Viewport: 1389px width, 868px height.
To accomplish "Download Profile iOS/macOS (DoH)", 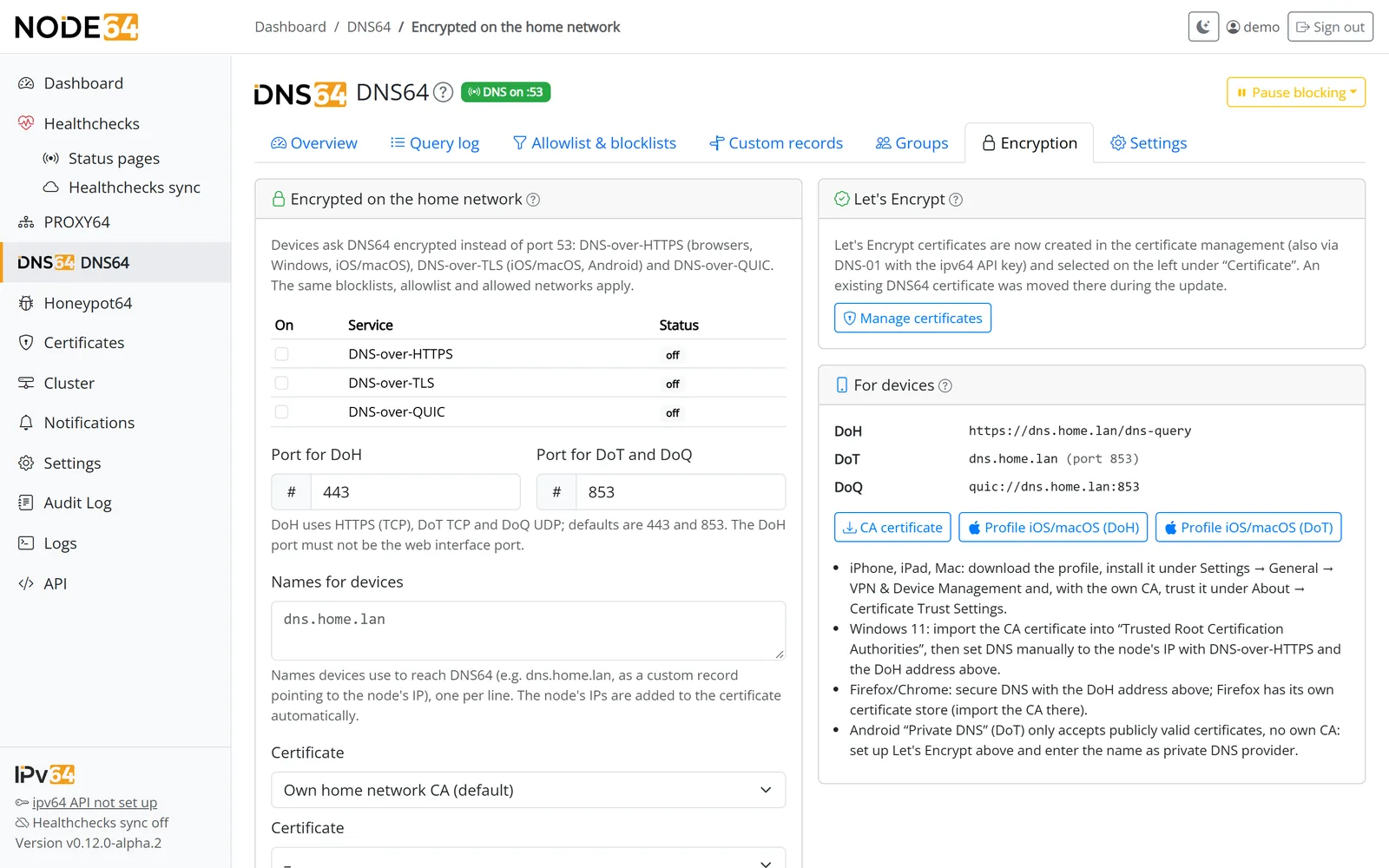I will 1053,527.
